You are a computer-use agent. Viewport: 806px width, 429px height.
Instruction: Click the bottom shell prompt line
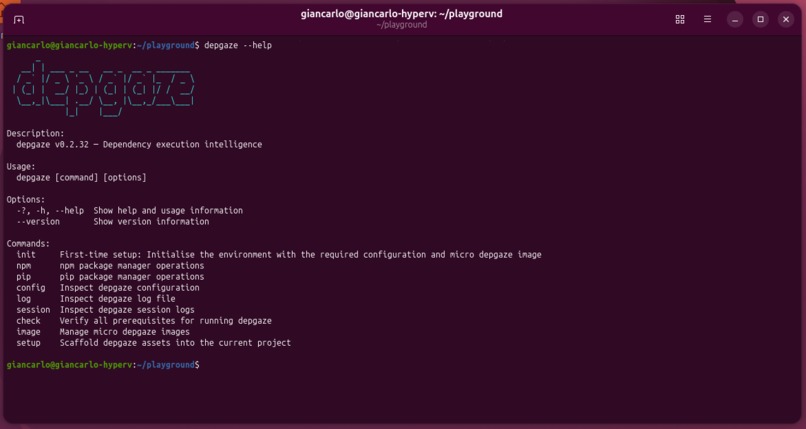point(103,365)
